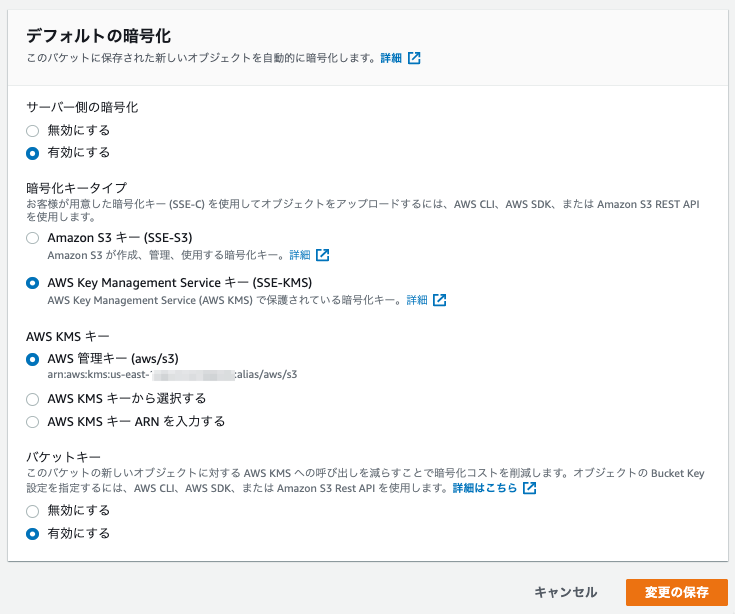Select AWS KMS キー ARN を入力する option

click(32, 422)
